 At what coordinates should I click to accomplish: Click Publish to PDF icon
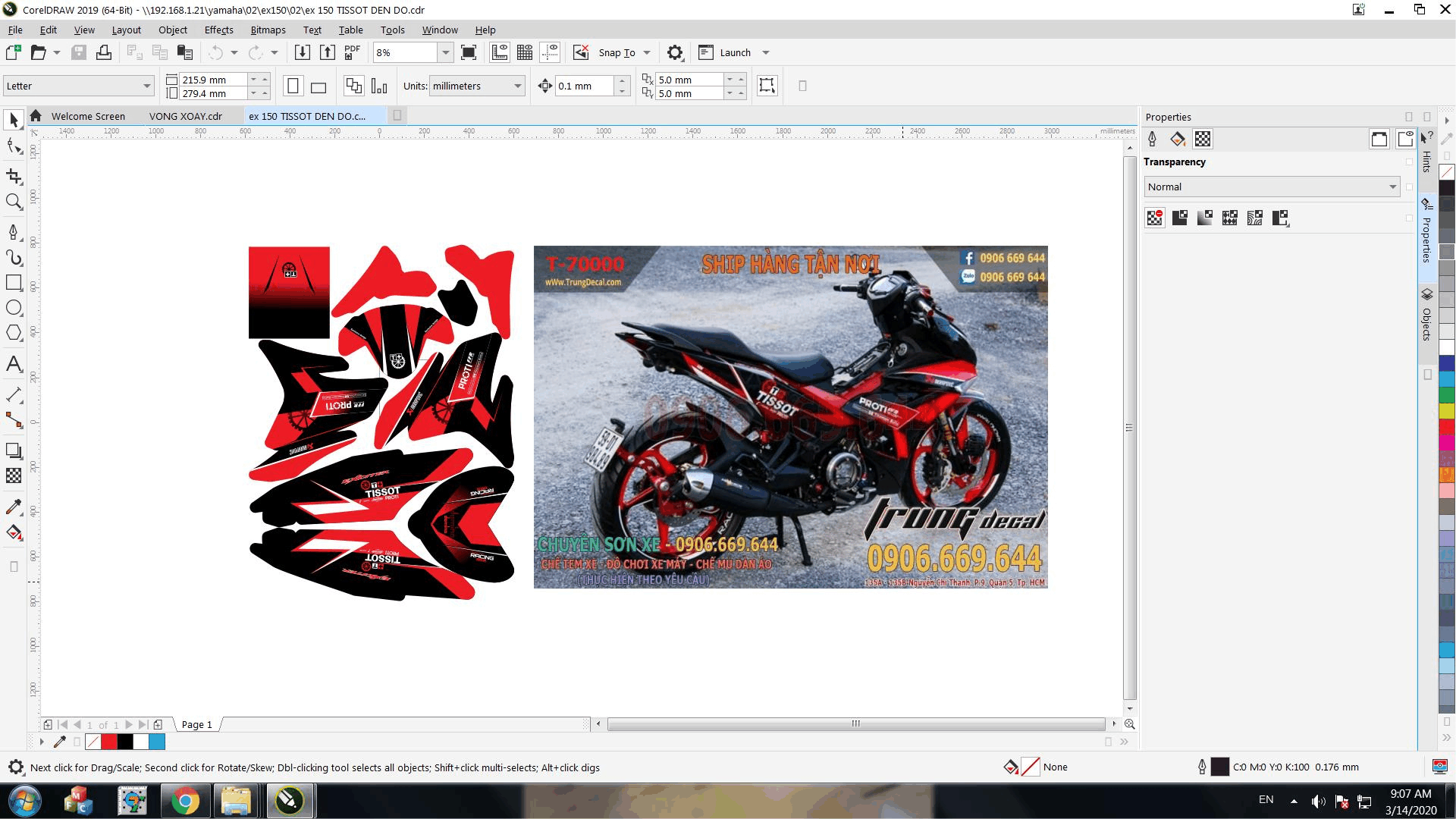[352, 52]
